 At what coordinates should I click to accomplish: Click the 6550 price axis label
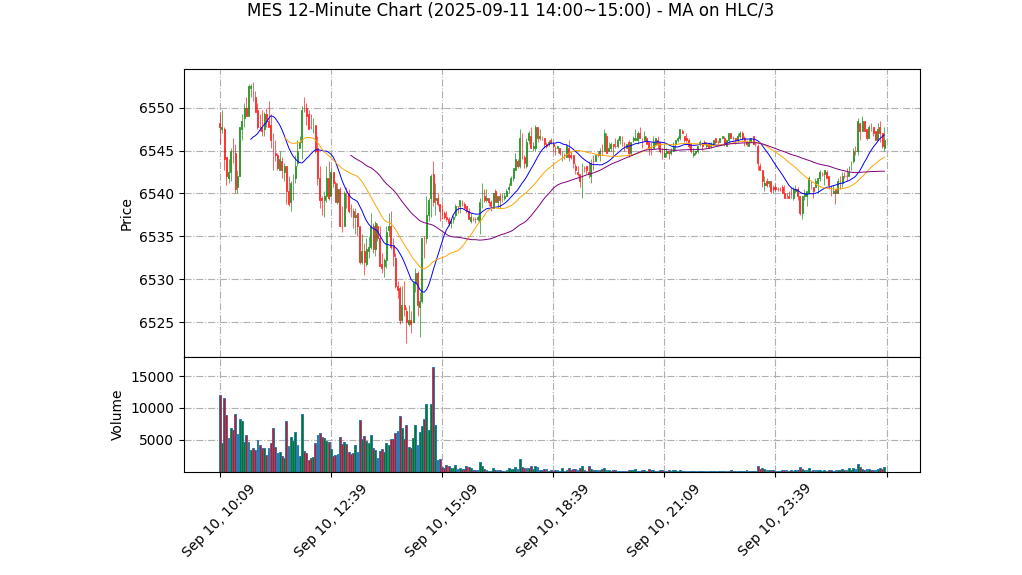coord(156,108)
